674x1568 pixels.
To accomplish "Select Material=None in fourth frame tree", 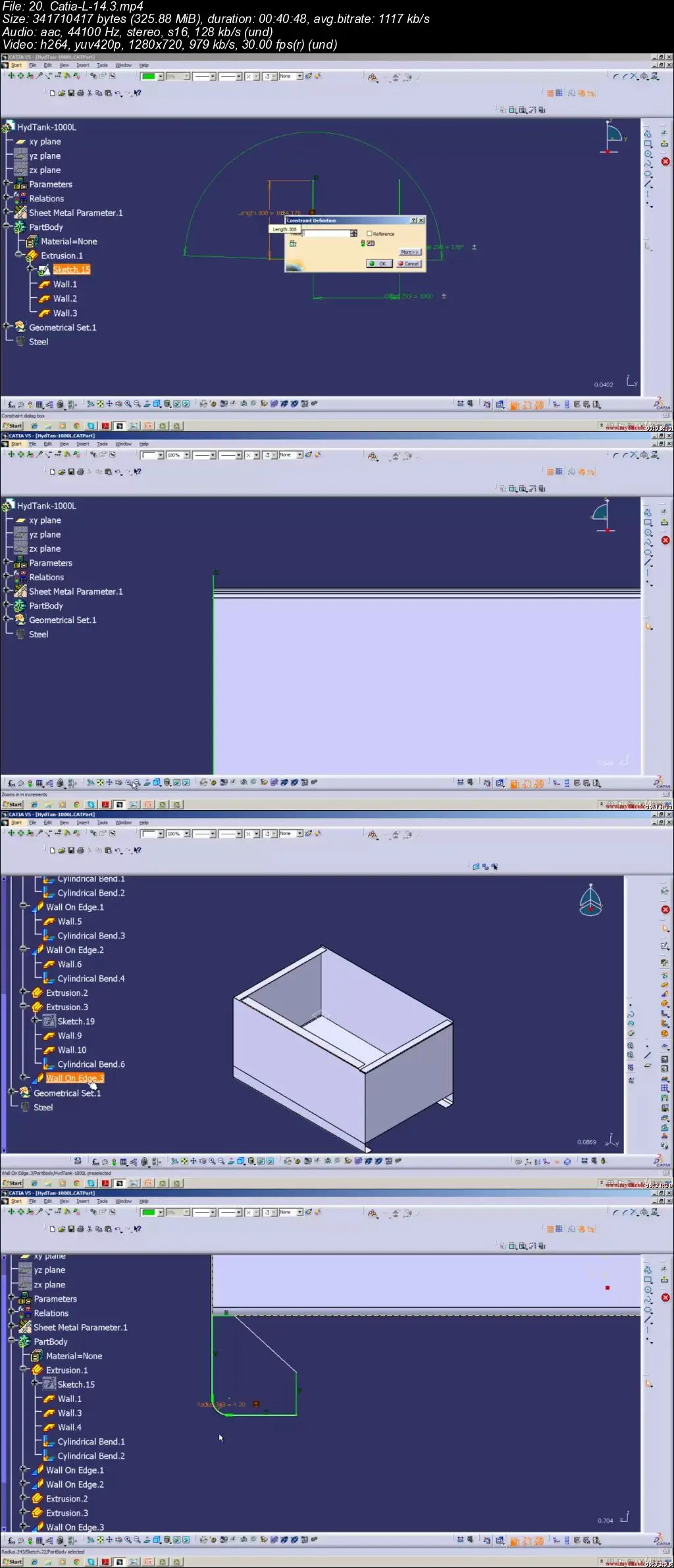I will point(74,1356).
